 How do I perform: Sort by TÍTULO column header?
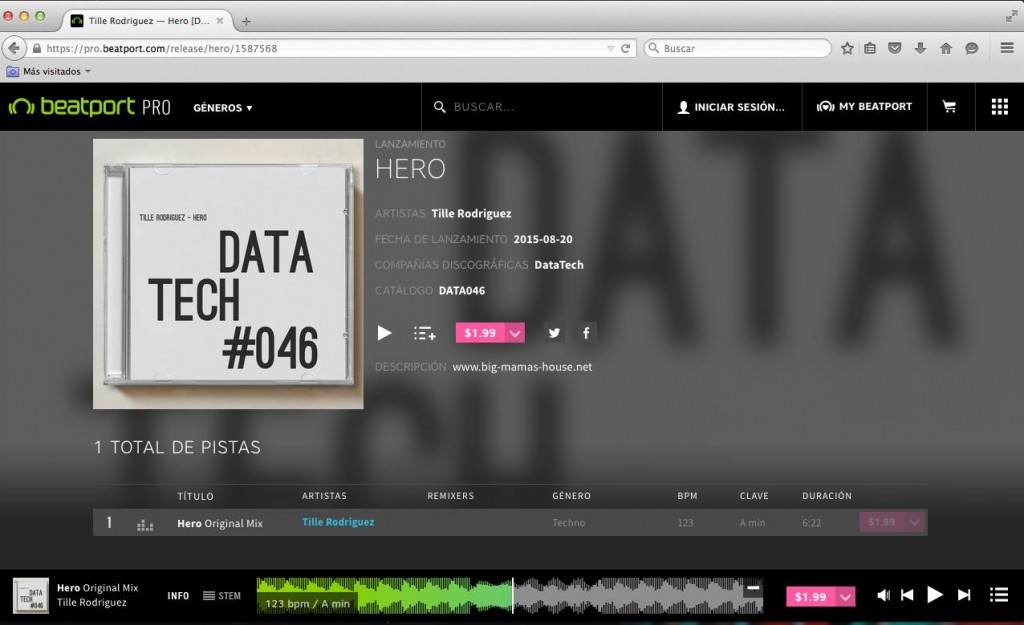[x=195, y=496]
